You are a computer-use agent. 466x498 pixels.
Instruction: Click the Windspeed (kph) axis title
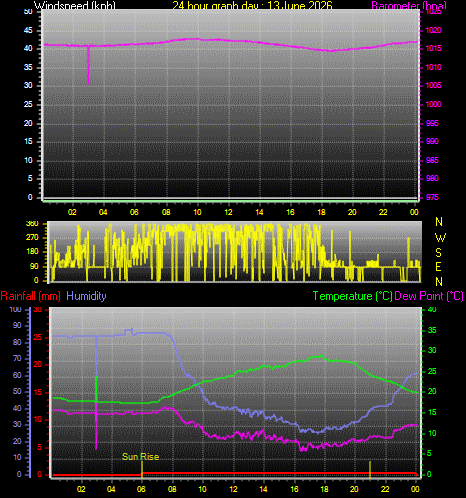[x=75, y=6]
